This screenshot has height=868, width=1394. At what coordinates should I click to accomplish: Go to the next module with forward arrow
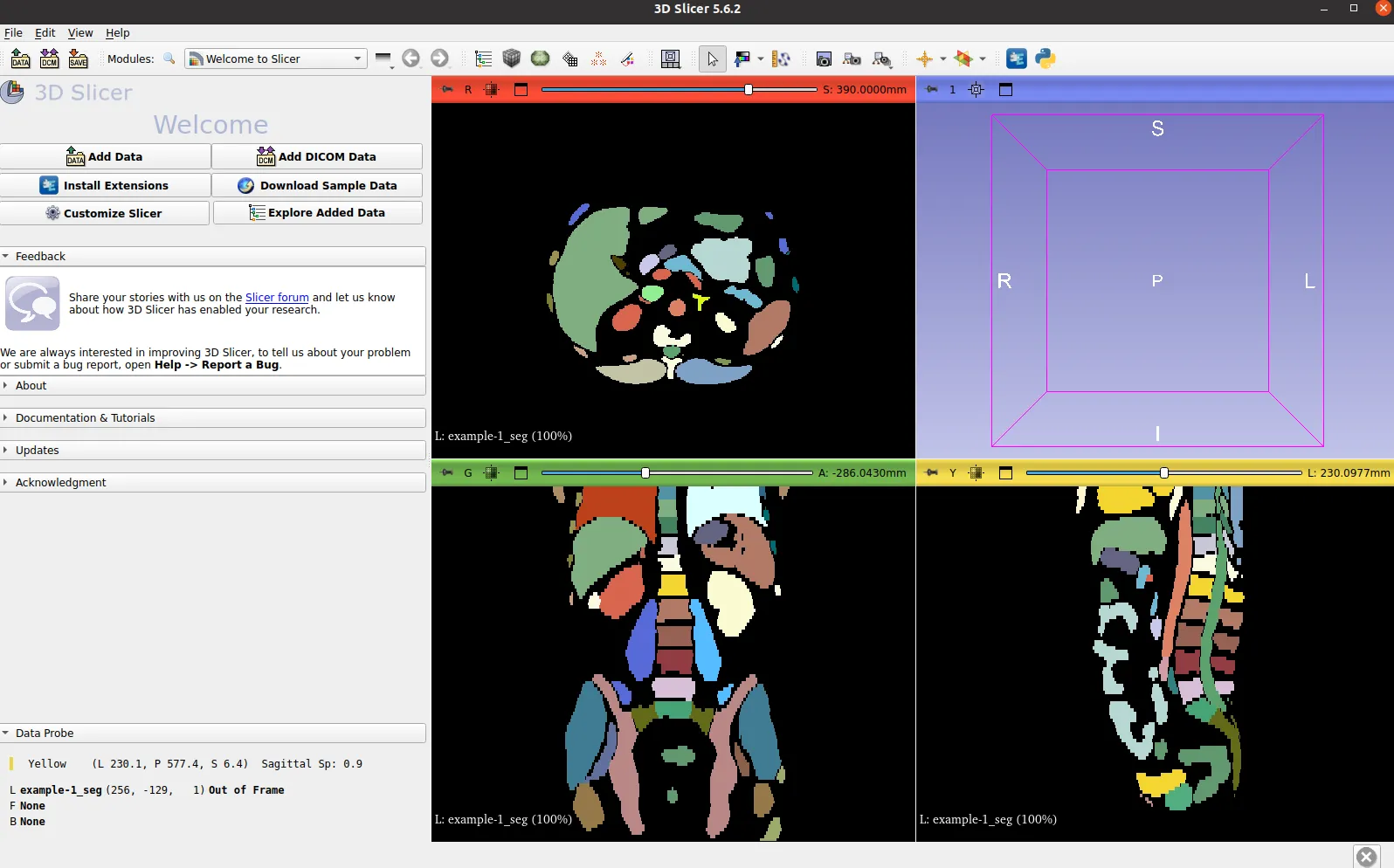coord(439,59)
